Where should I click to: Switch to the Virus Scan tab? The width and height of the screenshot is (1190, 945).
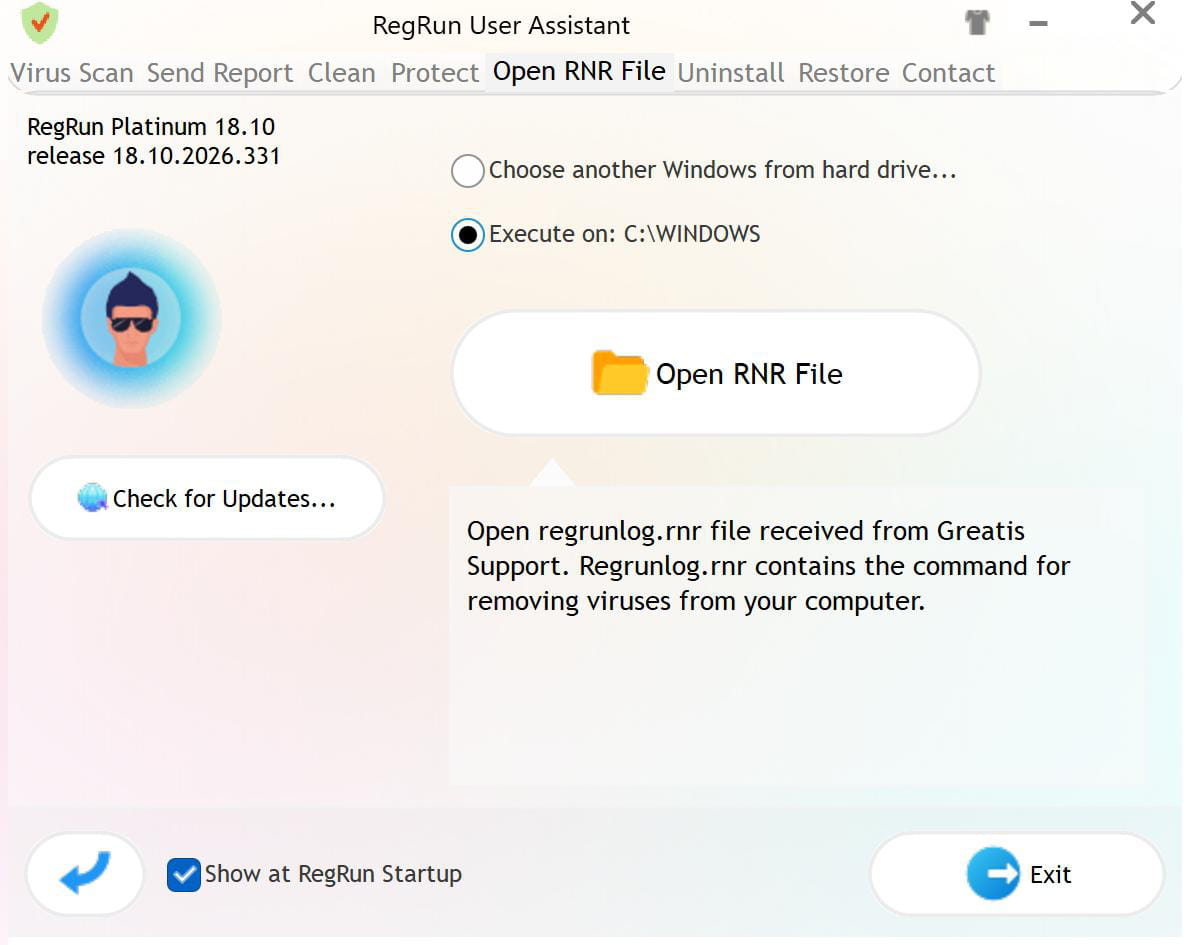click(x=72, y=73)
